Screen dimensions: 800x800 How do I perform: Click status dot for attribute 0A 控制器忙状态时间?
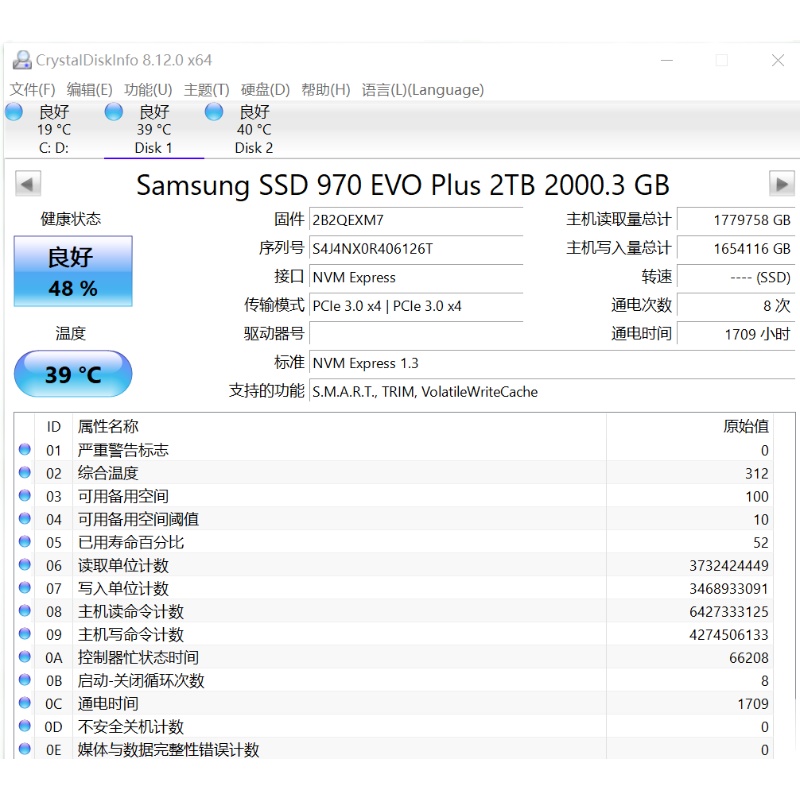coord(24,657)
